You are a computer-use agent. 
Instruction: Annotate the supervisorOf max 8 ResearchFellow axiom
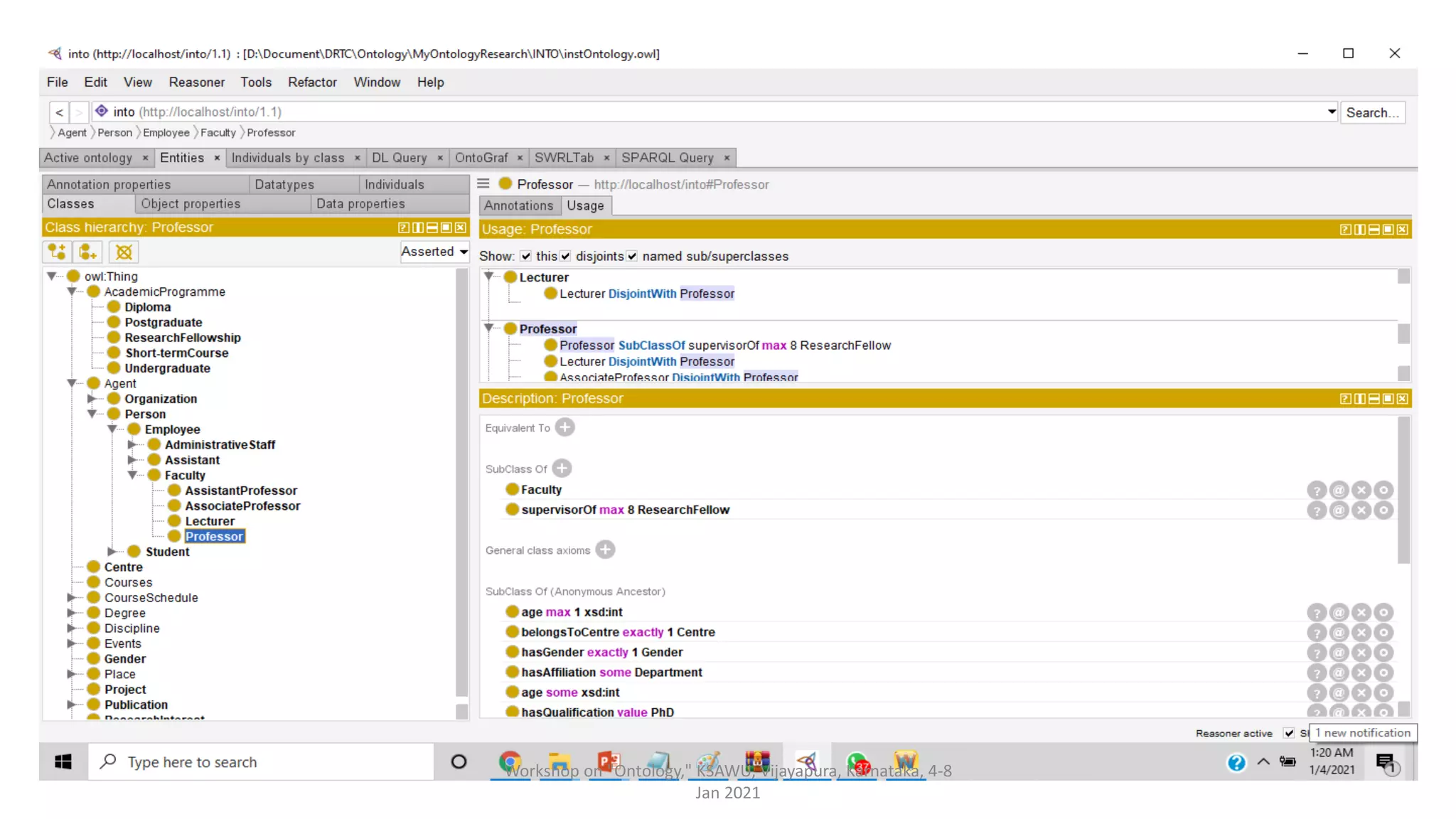(x=1339, y=510)
